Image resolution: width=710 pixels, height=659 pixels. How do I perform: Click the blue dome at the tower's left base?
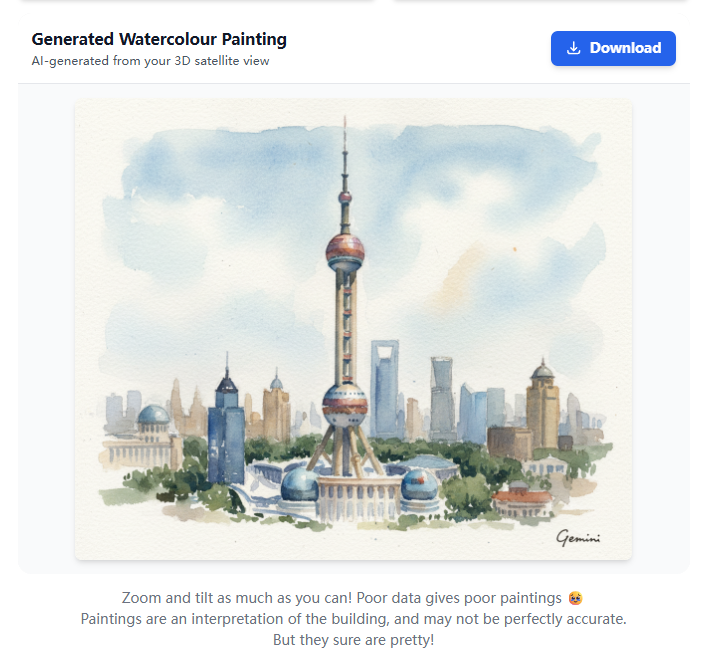(299, 484)
